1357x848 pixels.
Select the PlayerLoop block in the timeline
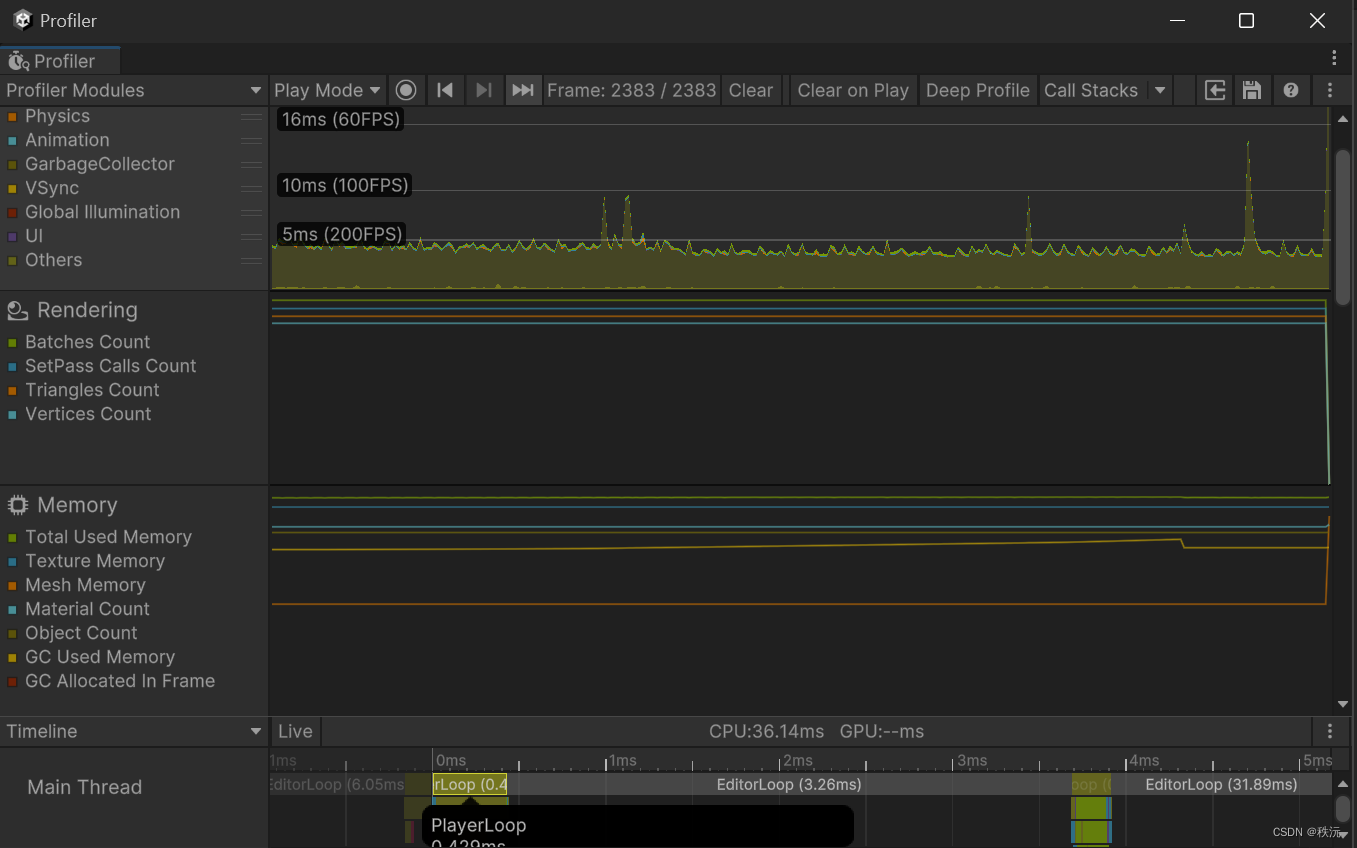pyautogui.click(x=469, y=785)
